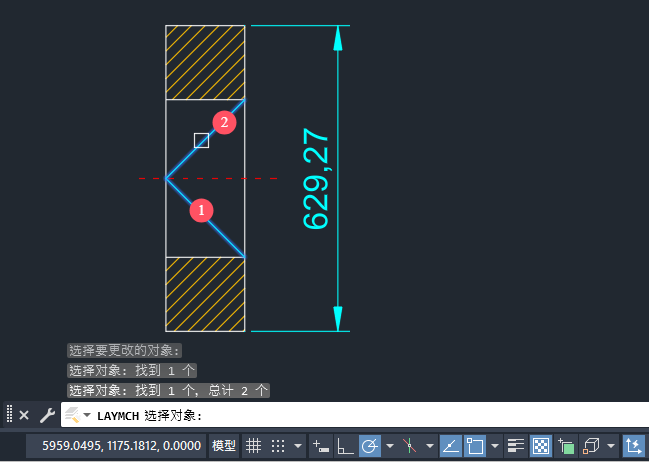The width and height of the screenshot is (649, 462).
Task: Close the command line with X
Action: point(24,415)
